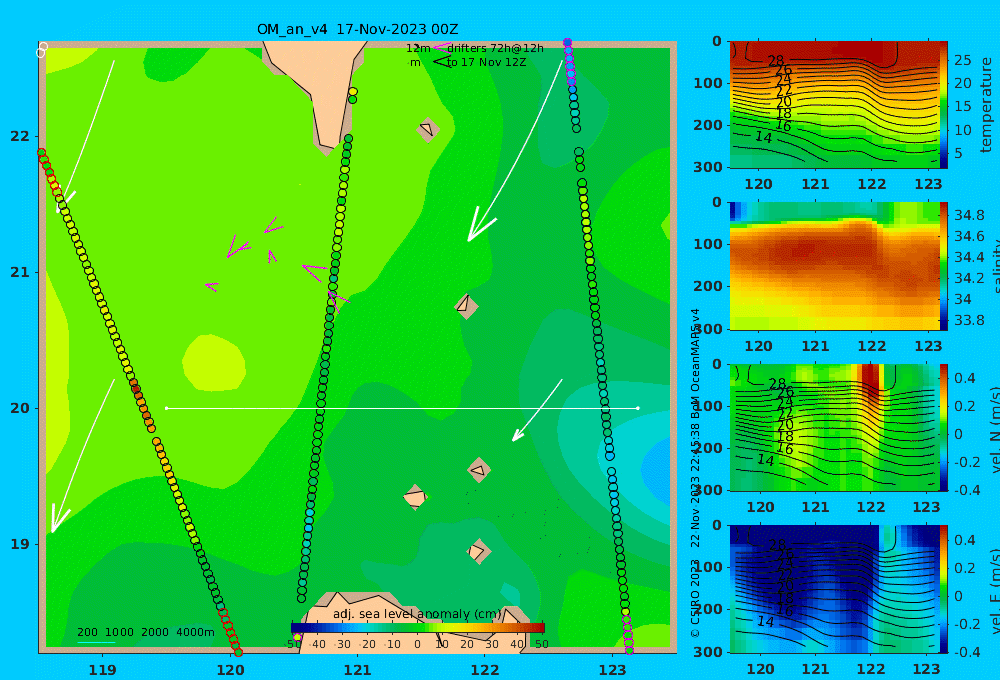Screen dimensions: 1000x680
Task: Click the '12m' legend label
Action: click(418, 48)
